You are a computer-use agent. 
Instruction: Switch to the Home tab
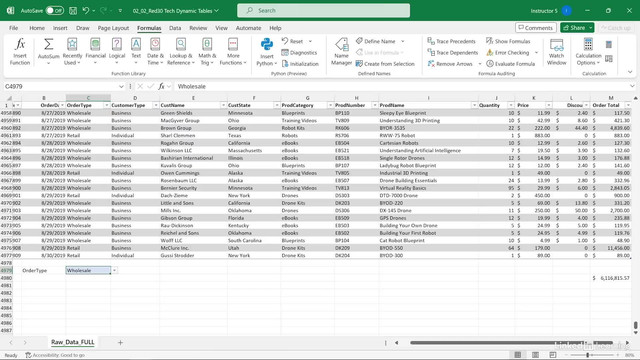click(x=37, y=28)
